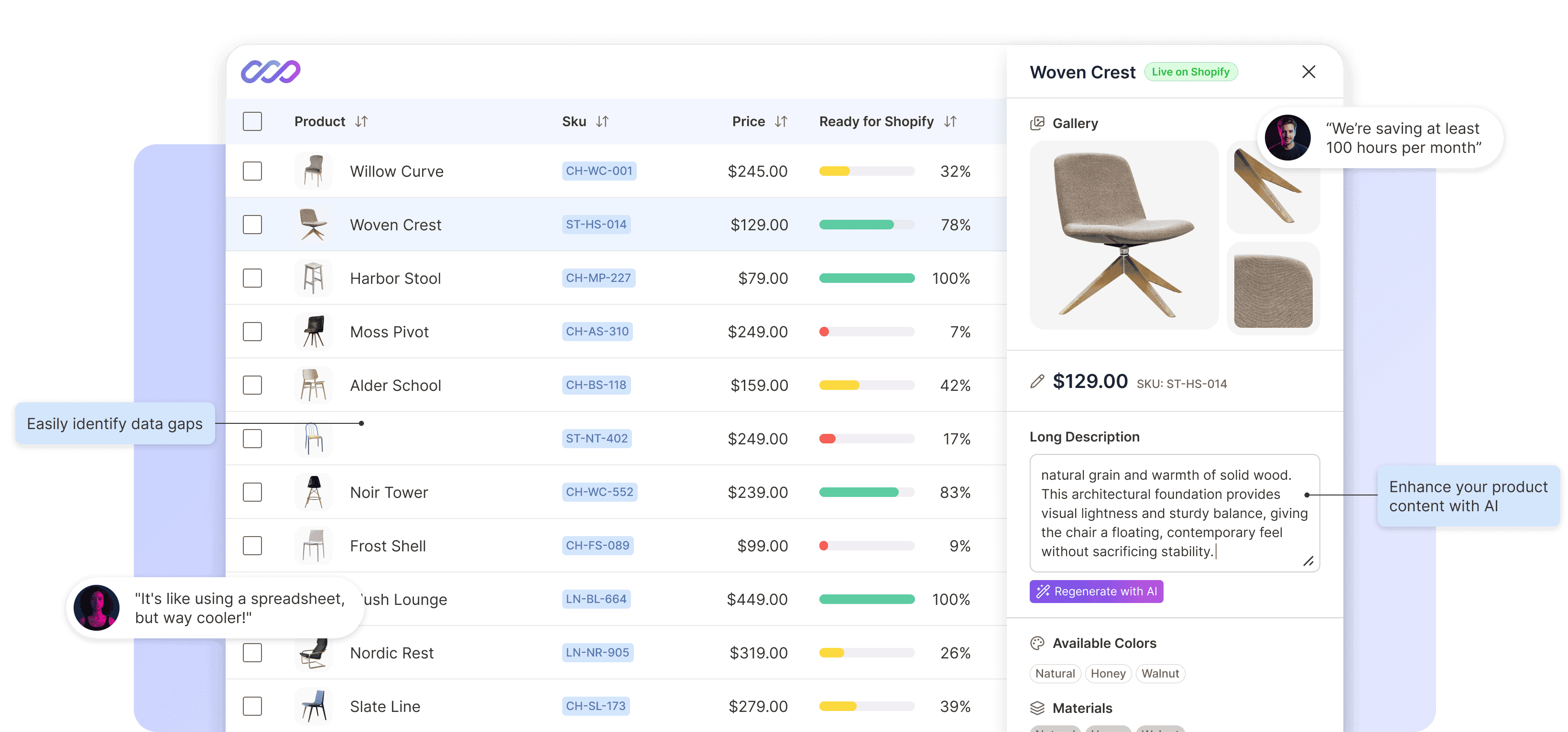Click the purple chain-link logo icon

pos(270,72)
